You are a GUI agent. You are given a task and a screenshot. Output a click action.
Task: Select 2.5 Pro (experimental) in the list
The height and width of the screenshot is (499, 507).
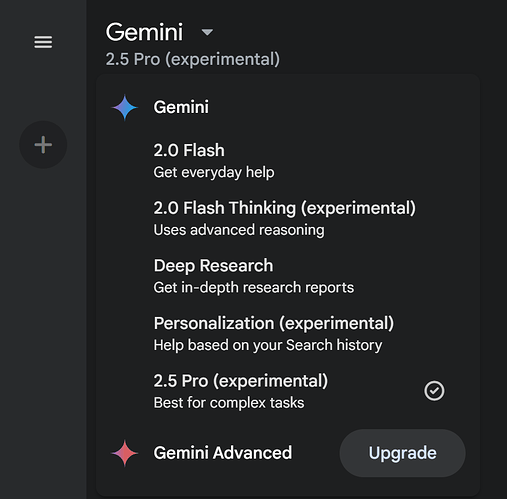click(288, 391)
